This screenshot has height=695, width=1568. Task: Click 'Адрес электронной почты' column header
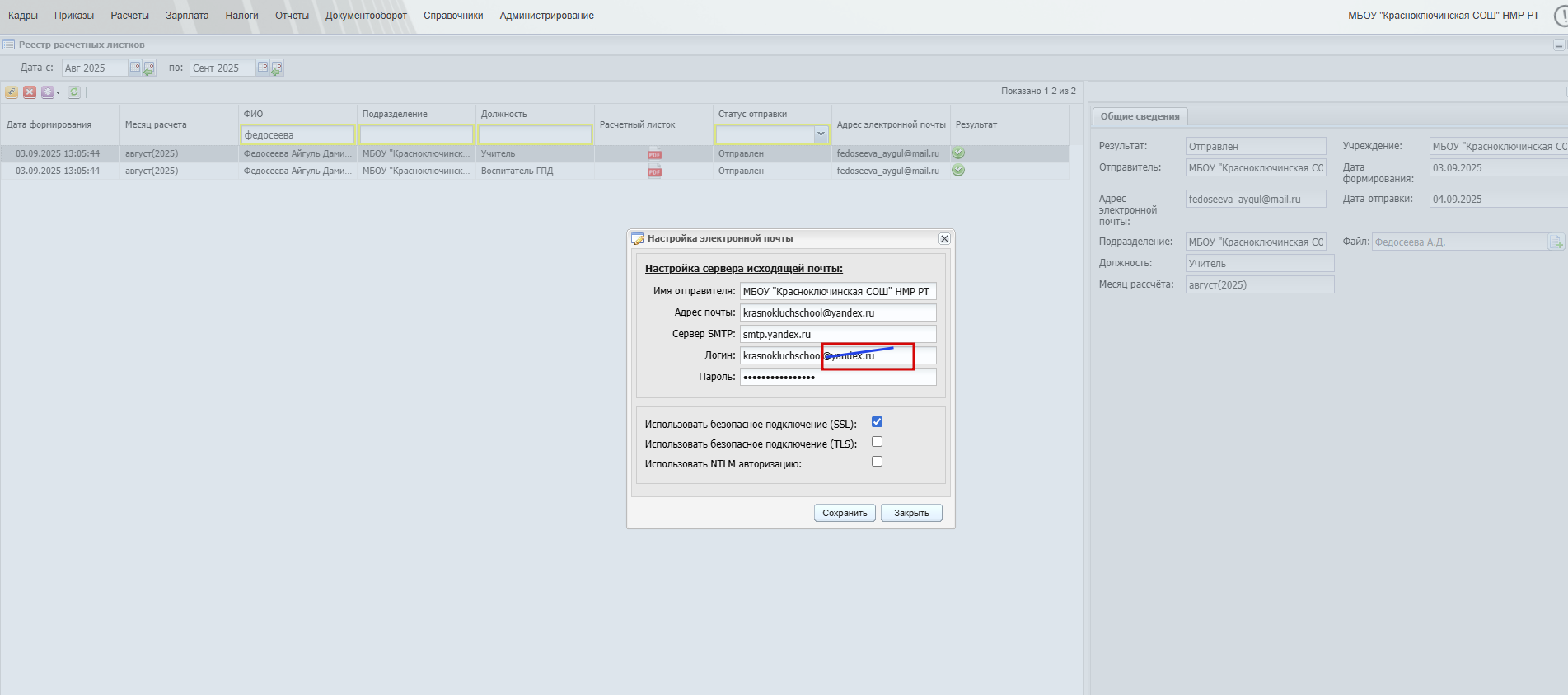tap(891, 124)
